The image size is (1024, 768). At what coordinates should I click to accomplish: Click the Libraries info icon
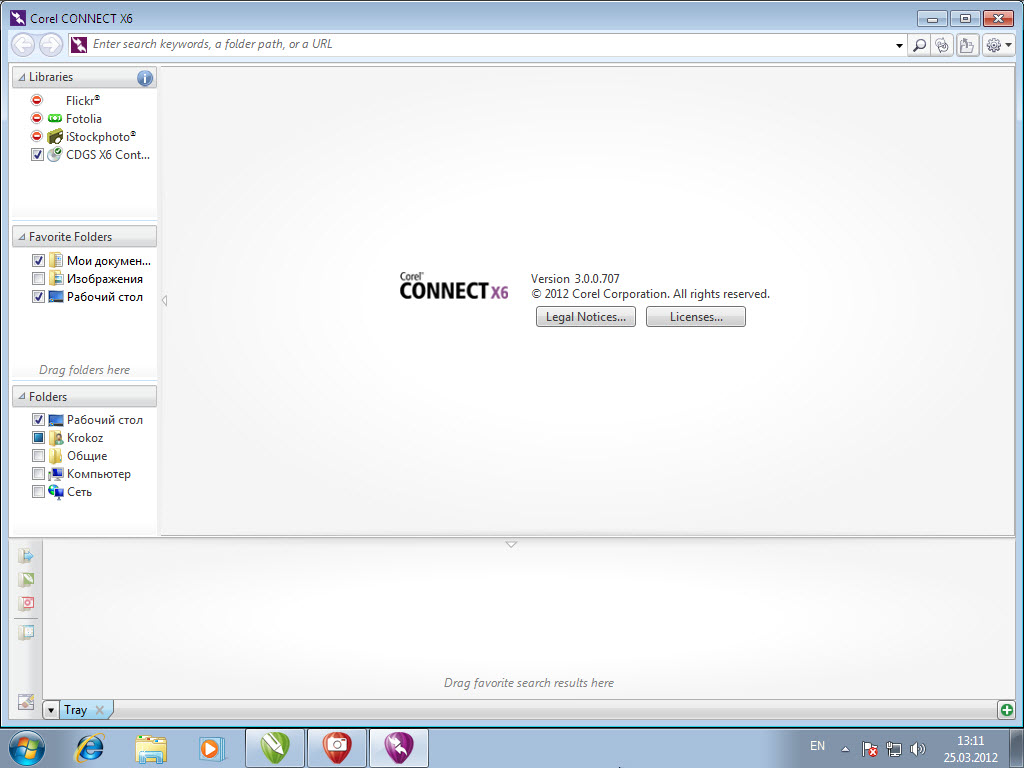(x=145, y=78)
